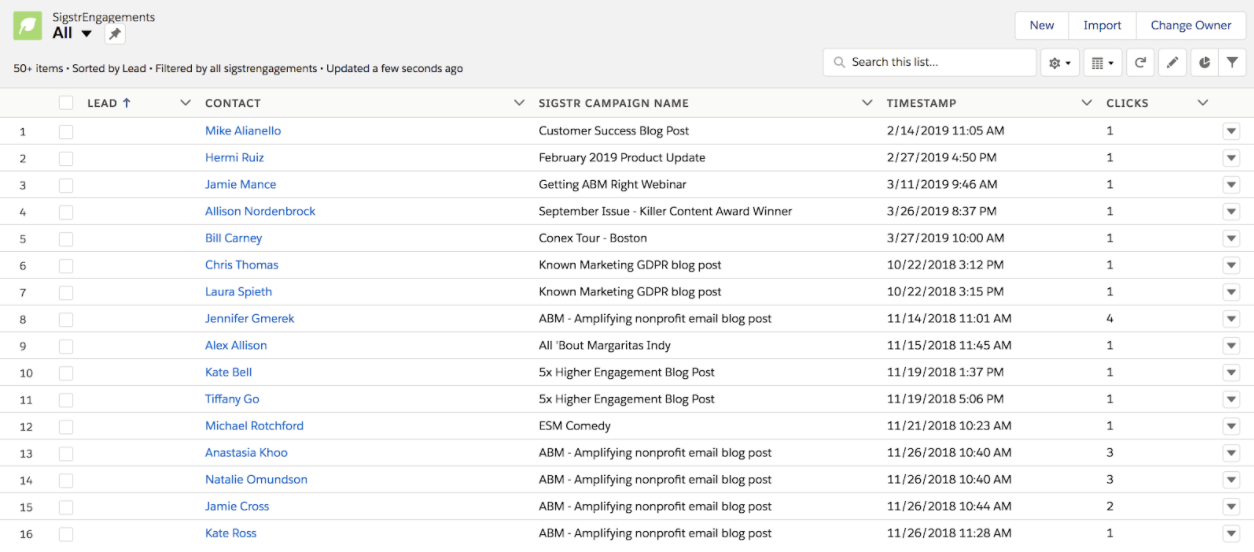Click 'February 2019 Product Update' cell
The width and height of the screenshot is (1254, 552).
pyautogui.click(x=622, y=158)
